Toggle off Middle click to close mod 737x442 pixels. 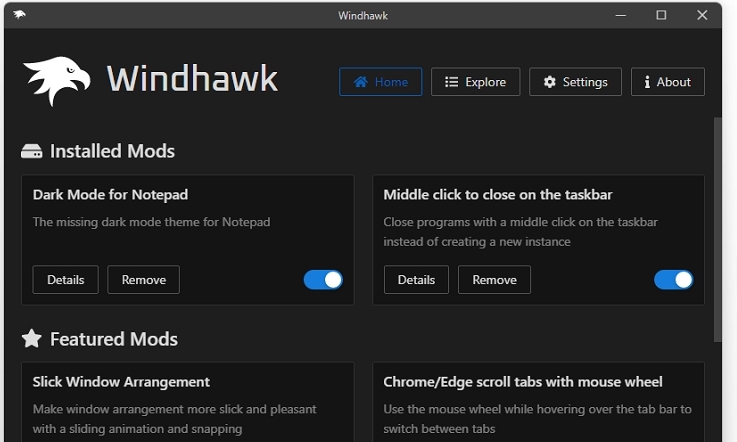pos(674,280)
